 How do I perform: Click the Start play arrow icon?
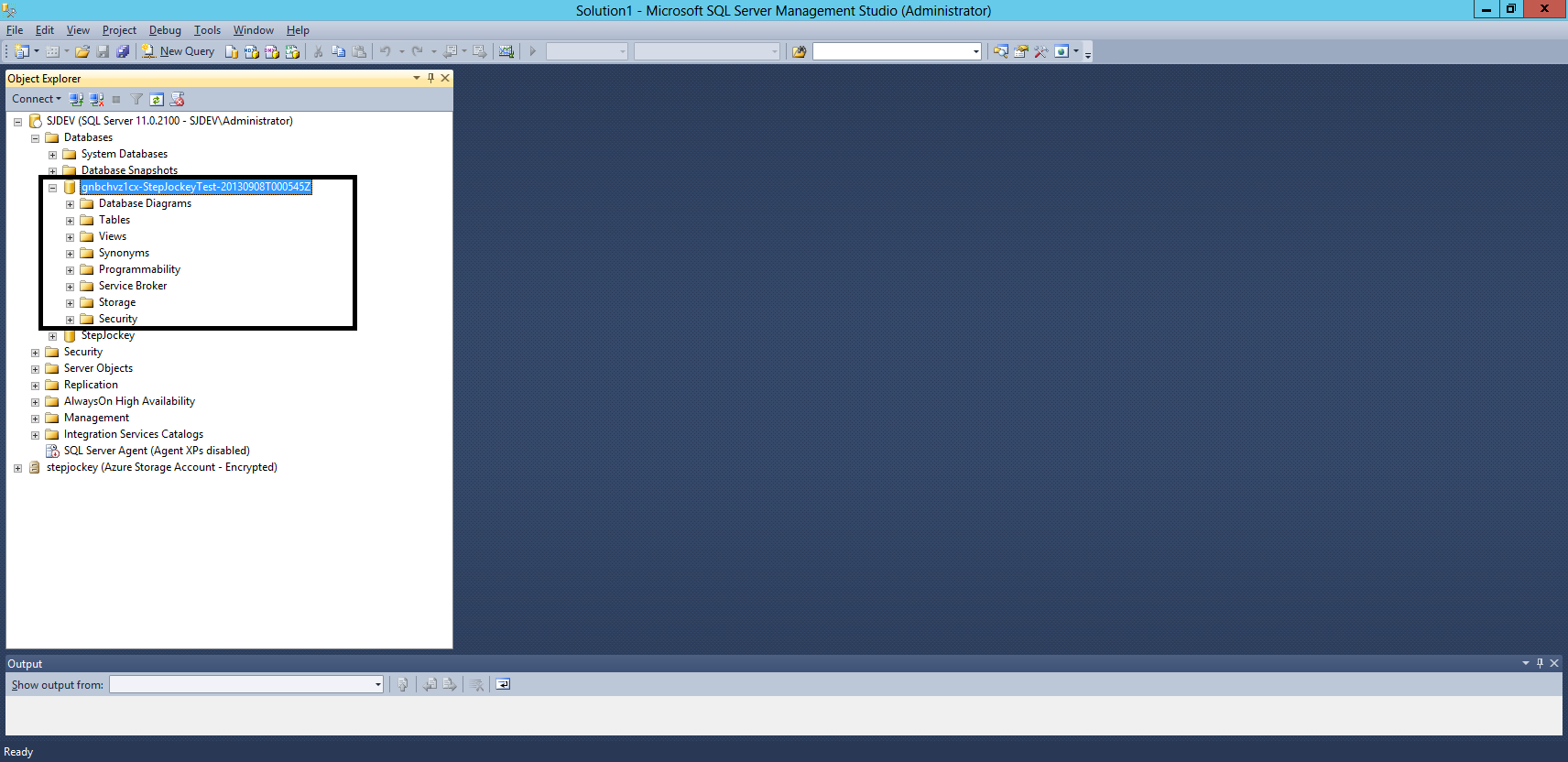click(x=532, y=51)
